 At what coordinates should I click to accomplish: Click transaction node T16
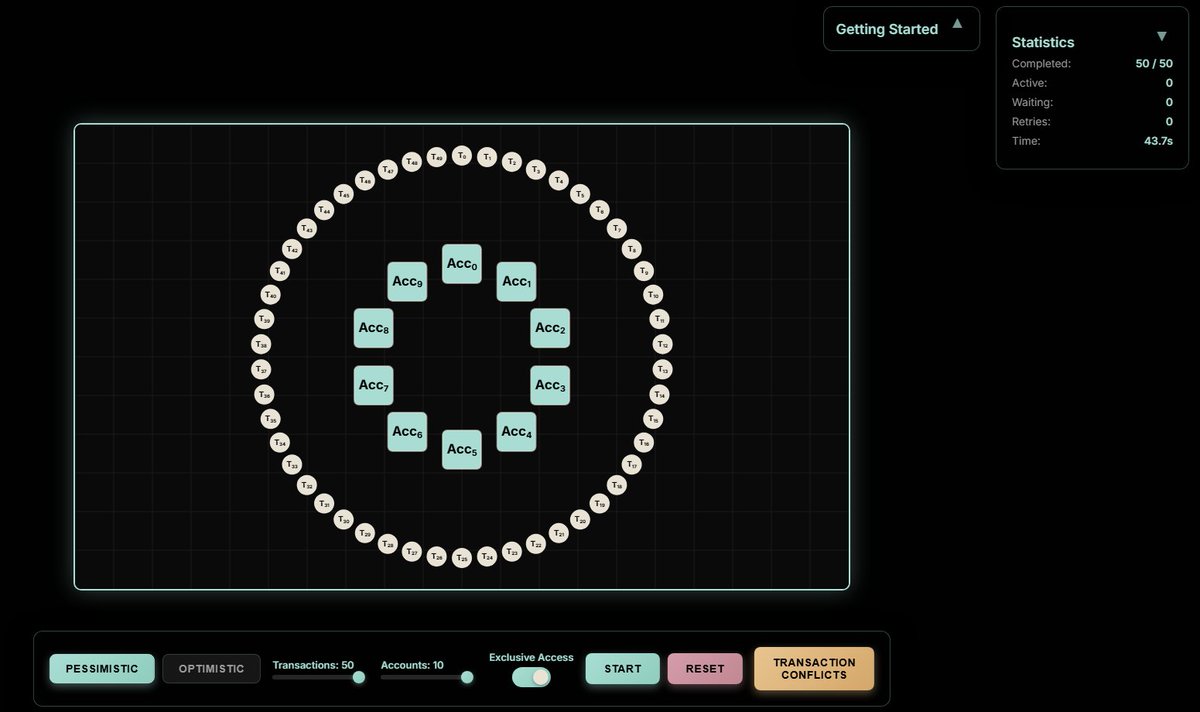tap(644, 442)
